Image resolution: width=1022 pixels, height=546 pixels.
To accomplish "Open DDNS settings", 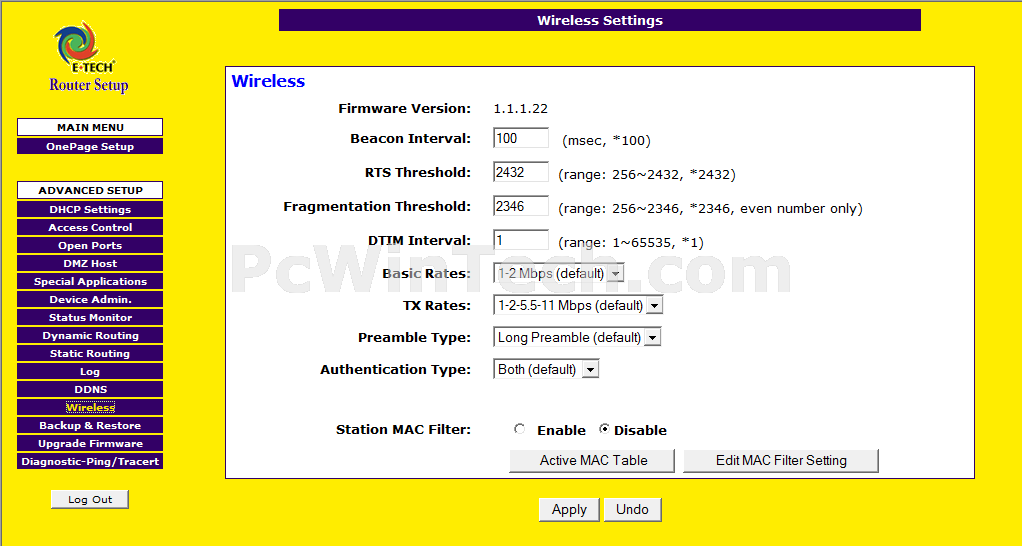I will pos(90,390).
